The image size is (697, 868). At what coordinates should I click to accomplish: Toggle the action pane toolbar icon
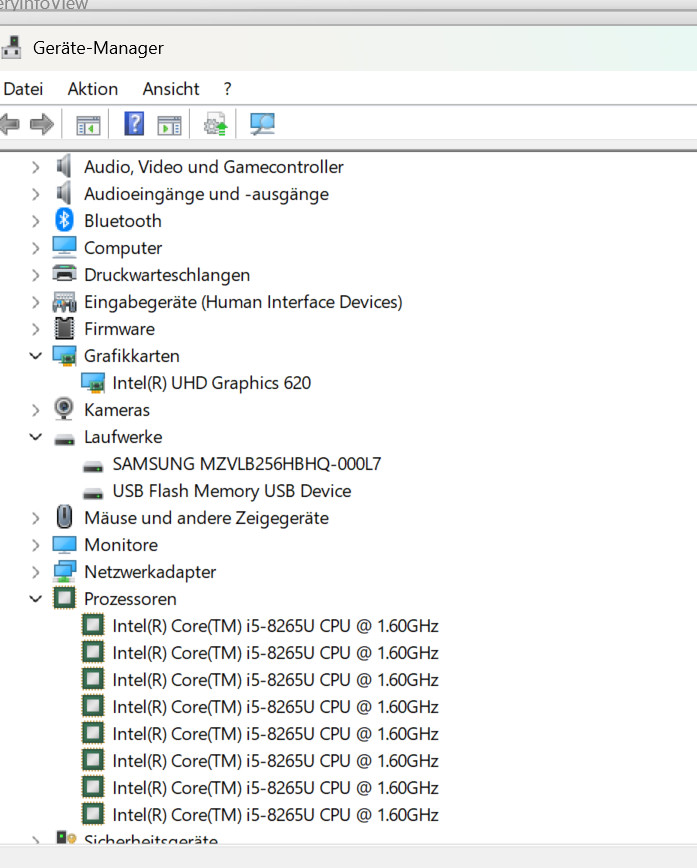coord(169,125)
